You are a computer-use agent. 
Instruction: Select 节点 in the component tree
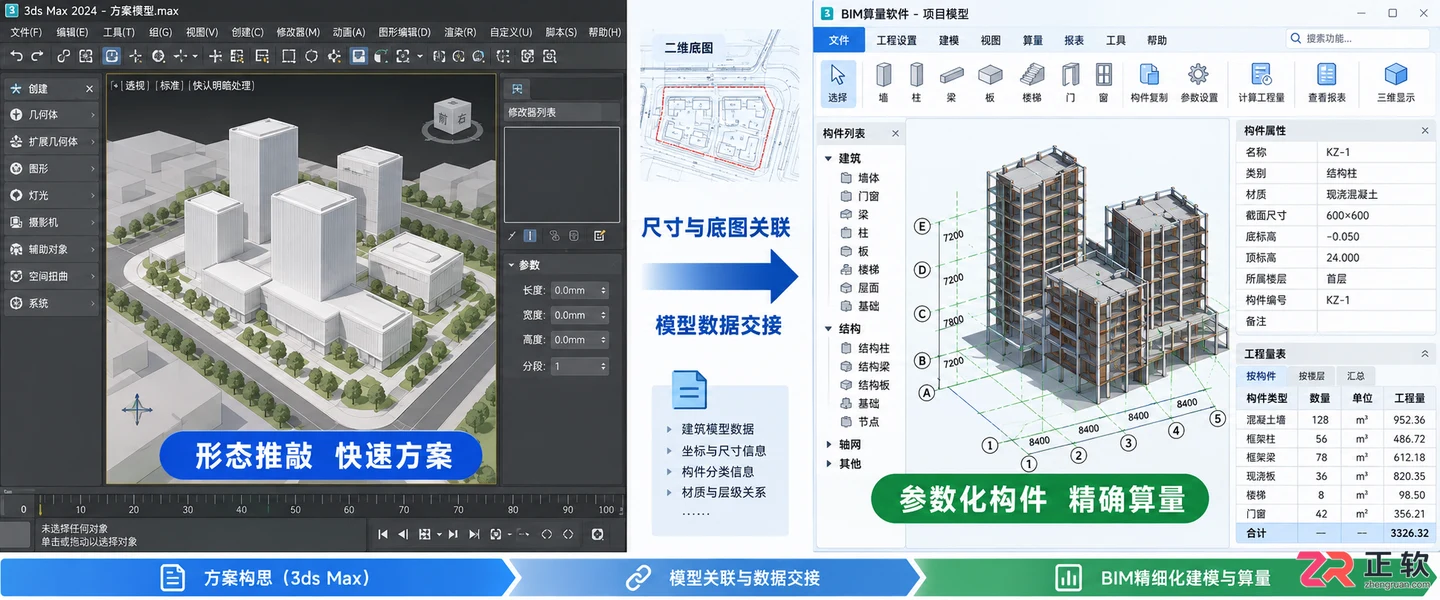[x=868, y=422]
